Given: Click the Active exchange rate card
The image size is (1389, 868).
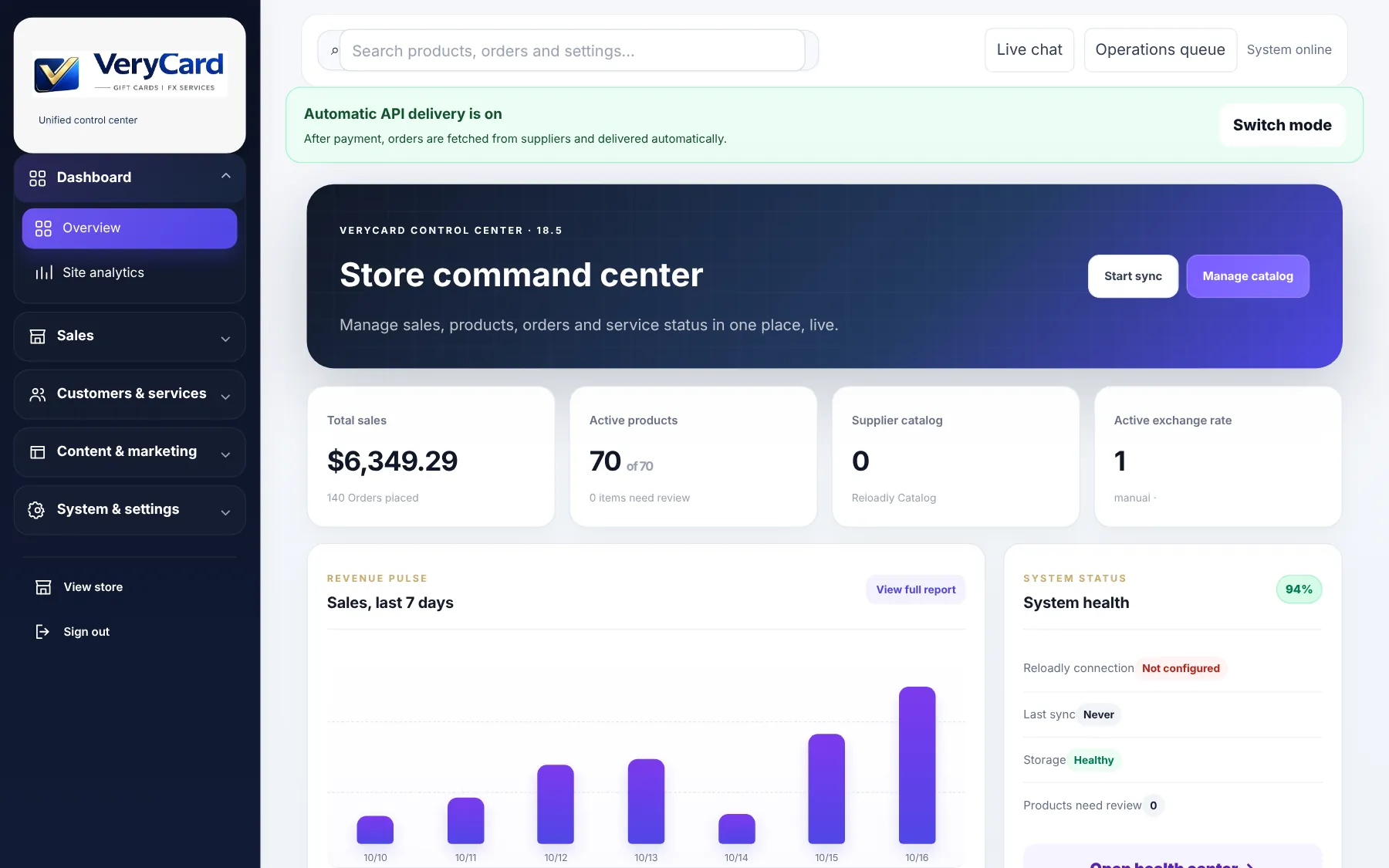Looking at the screenshot, I should [1218, 458].
